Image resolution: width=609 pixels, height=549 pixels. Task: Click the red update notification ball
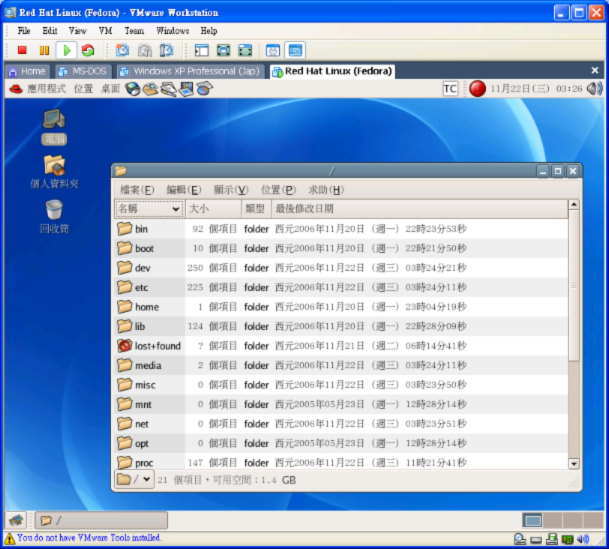pyautogui.click(x=477, y=89)
